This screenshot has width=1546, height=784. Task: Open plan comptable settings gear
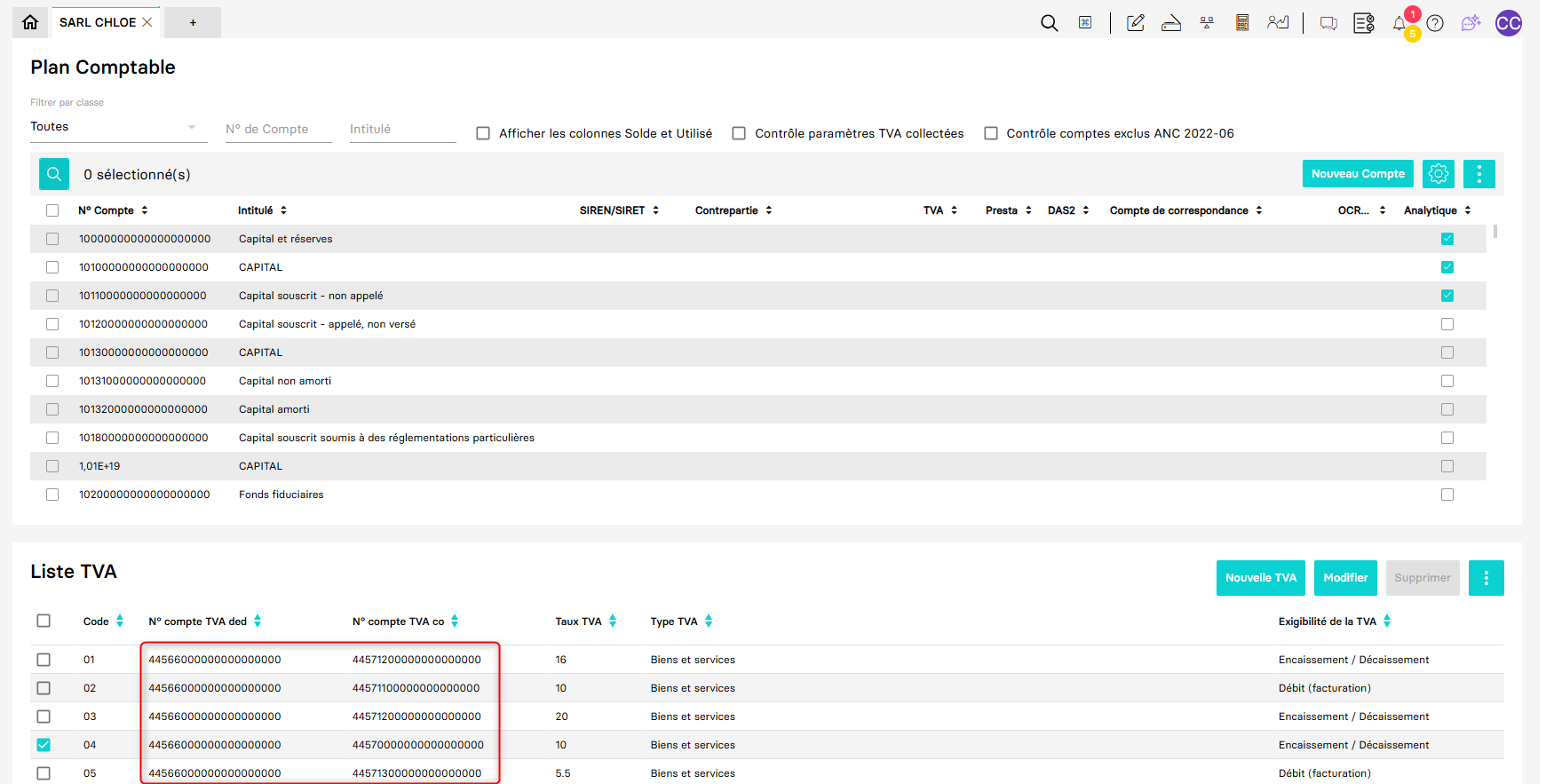coord(1438,174)
